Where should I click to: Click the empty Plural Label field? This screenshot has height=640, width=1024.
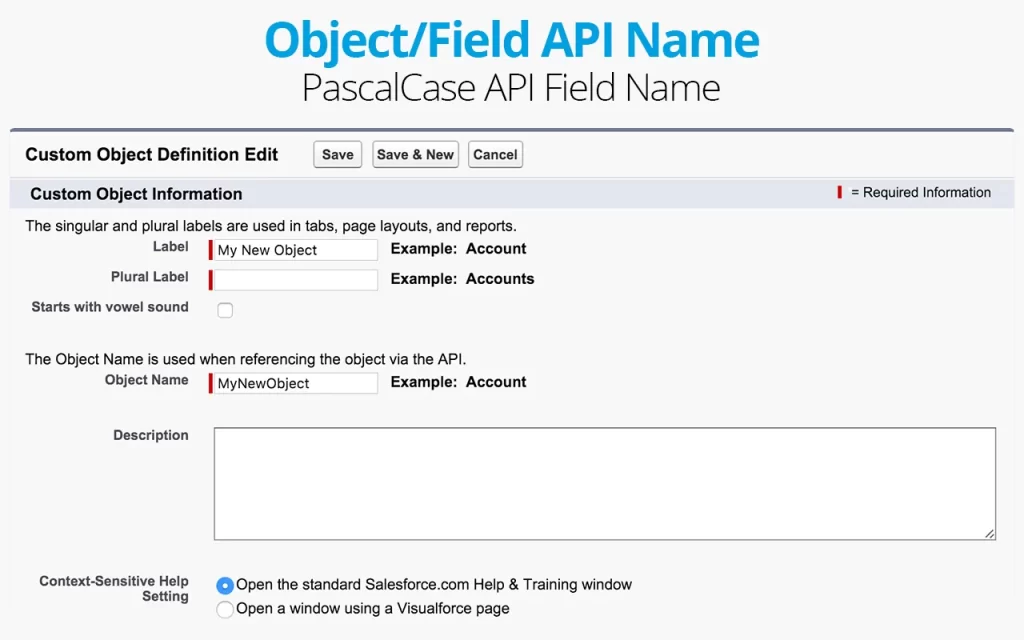[x=296, y=280]
